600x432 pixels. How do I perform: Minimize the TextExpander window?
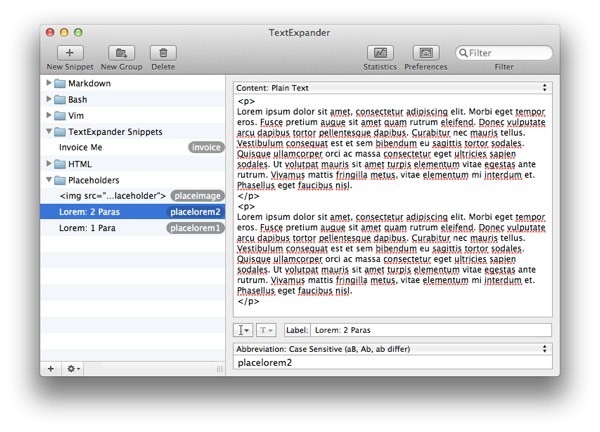tap(64, 33)
